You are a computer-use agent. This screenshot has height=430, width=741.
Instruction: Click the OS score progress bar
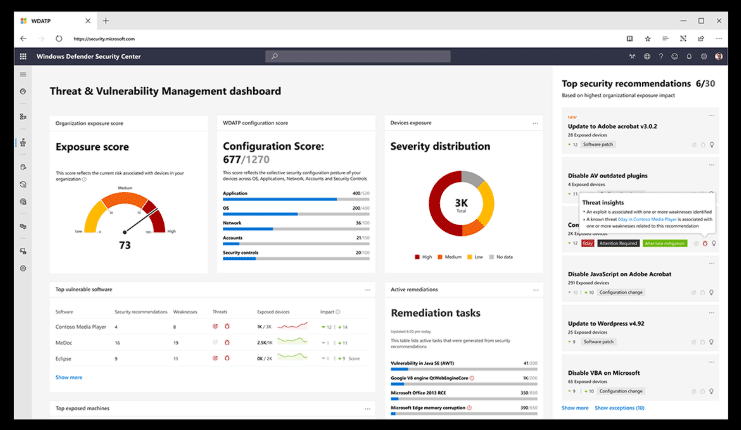pyautogui.click(x=296, y=214)
